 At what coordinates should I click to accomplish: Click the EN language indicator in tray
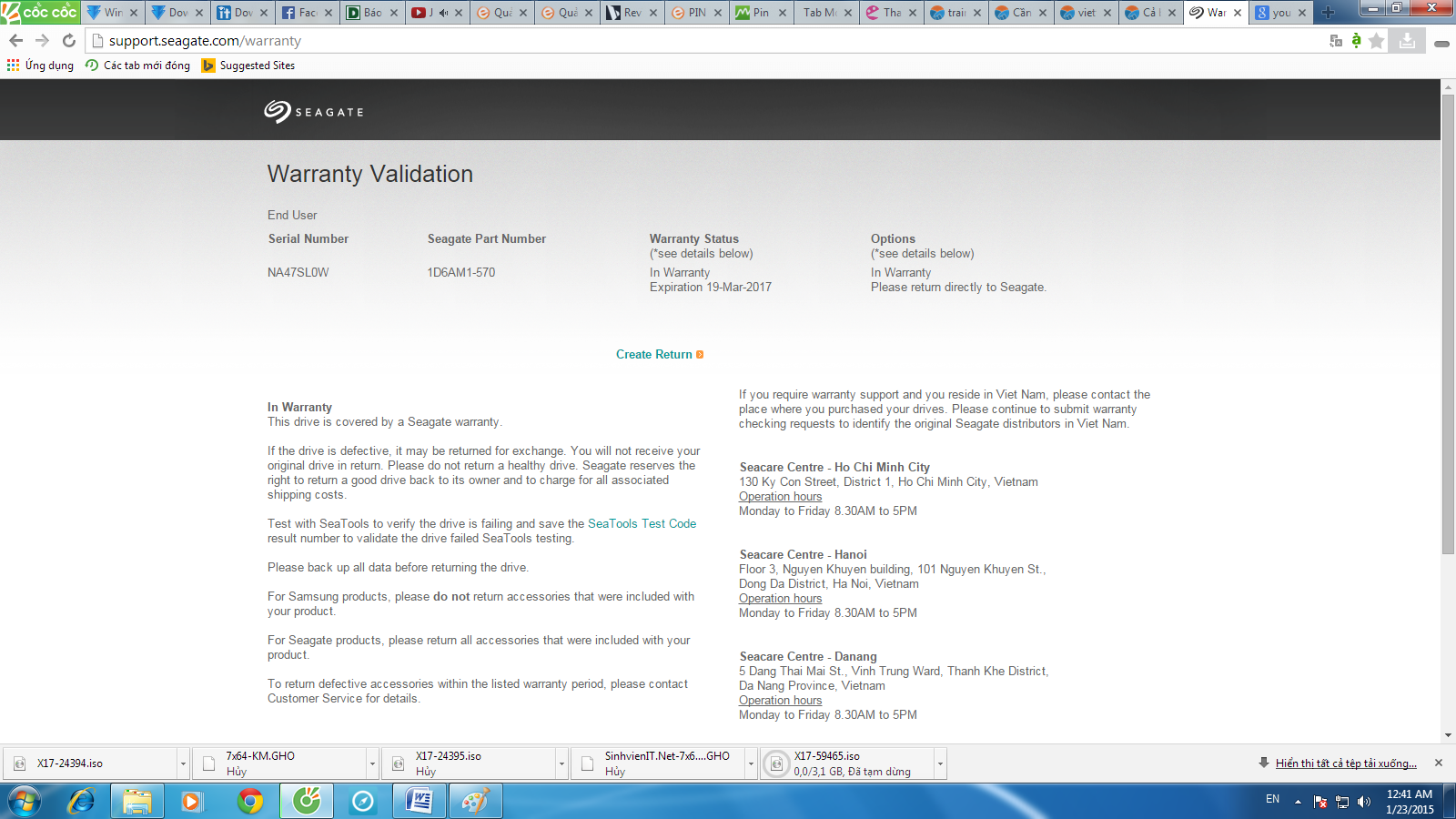(x=1272, y=799)
